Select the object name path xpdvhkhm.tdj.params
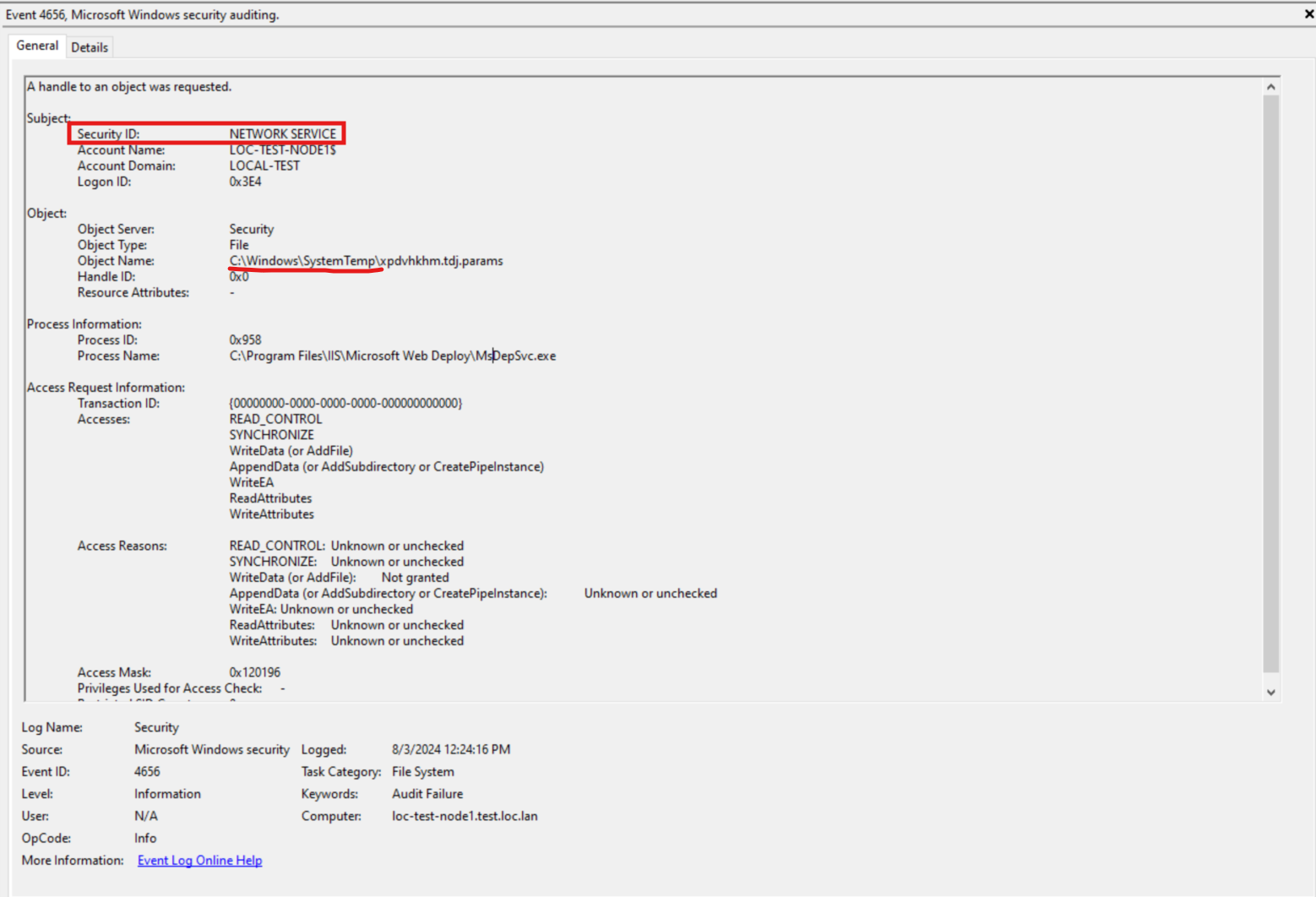The height and width of the screenshot is (897, 1316). click(x=366, y=261)
